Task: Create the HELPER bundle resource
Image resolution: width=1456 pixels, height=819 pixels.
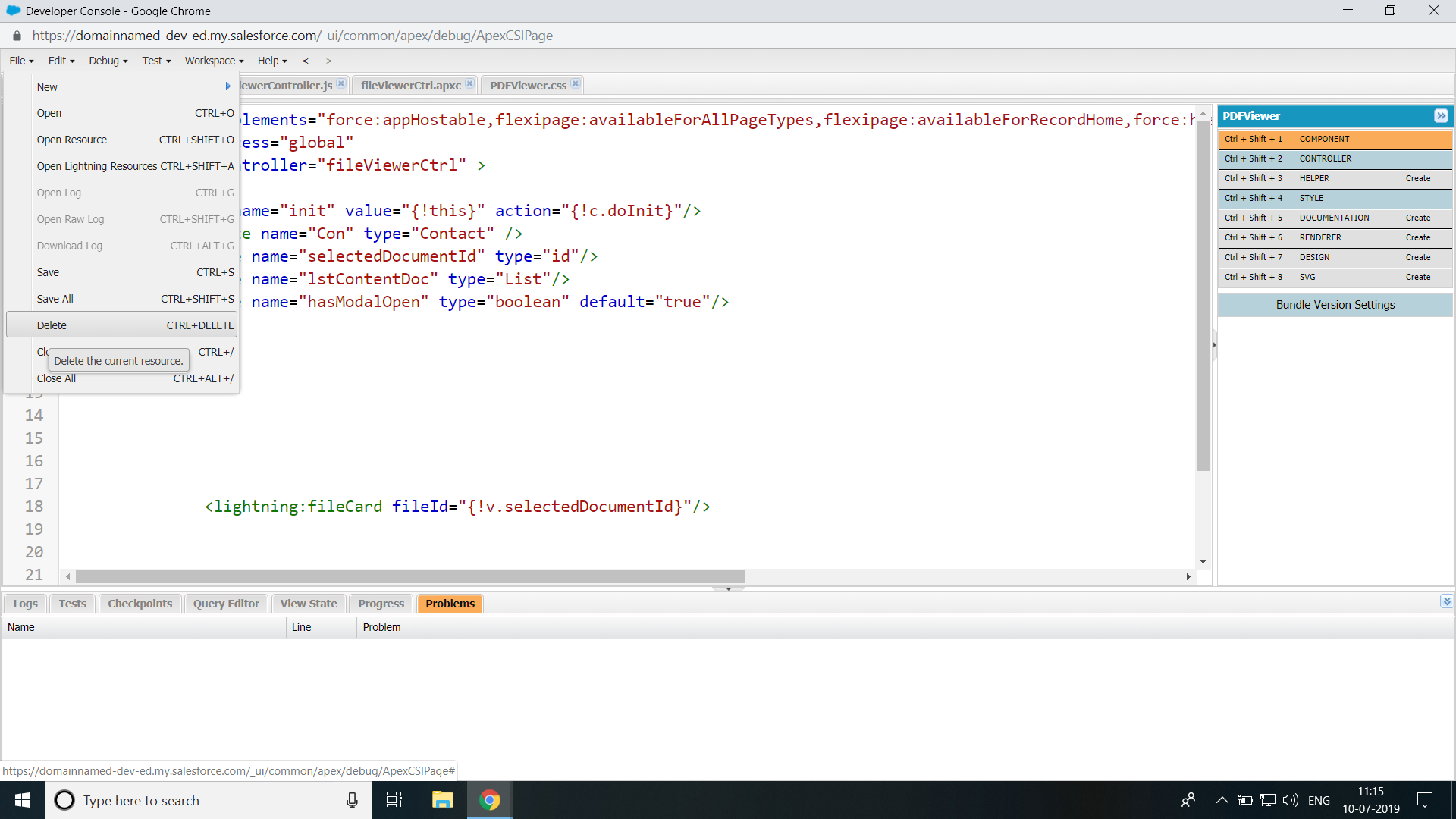Action: click(1417, 178)
